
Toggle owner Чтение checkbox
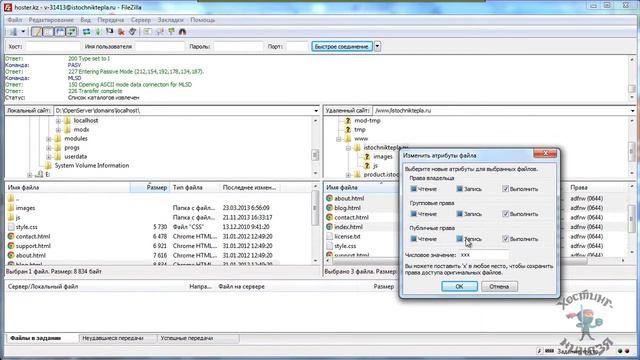[413, 189]
